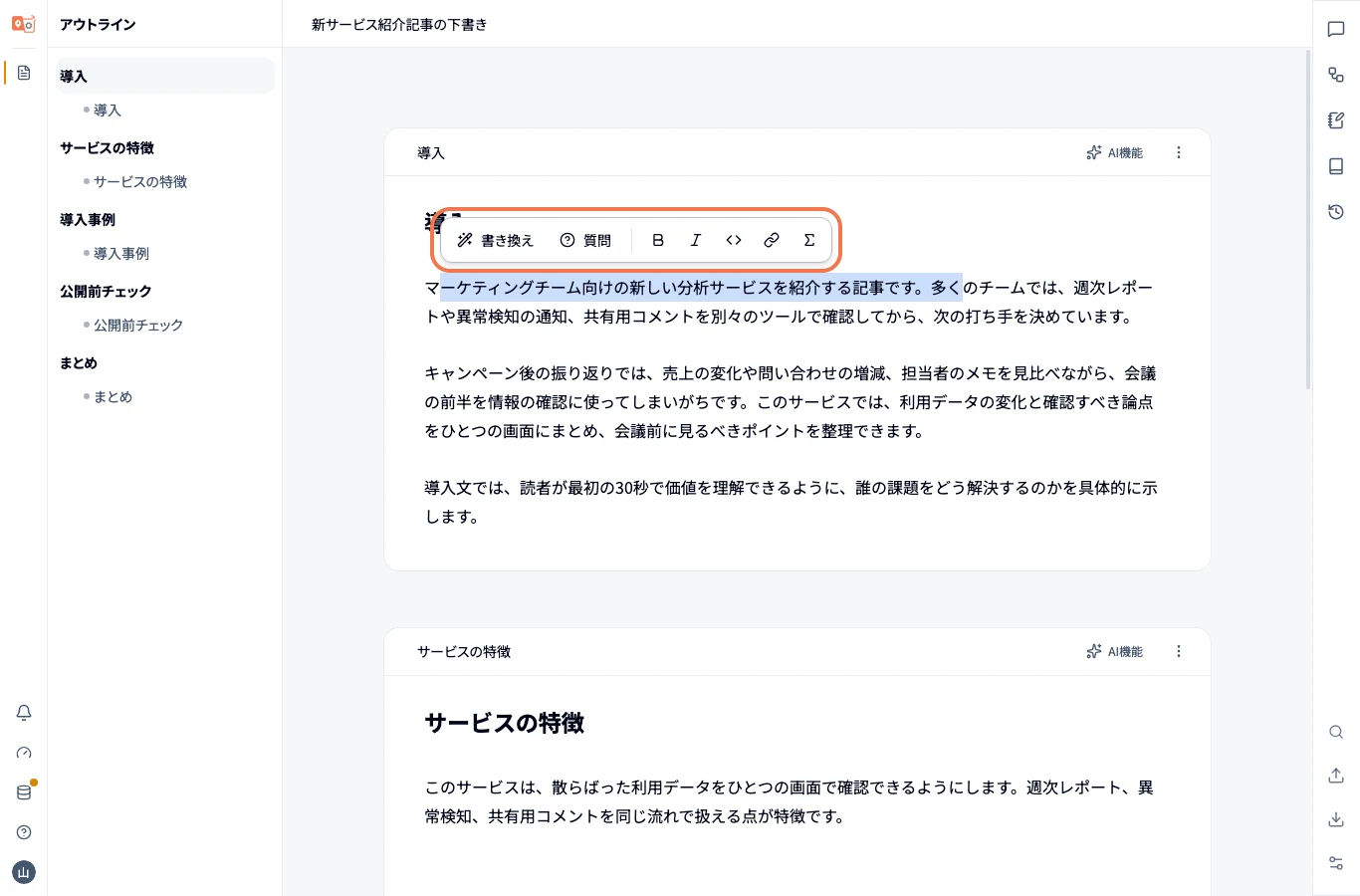The width and height of the screenshot is (1360, 896).
Task: Open the more menu of 導入 card
Action: coord(1179,152)
